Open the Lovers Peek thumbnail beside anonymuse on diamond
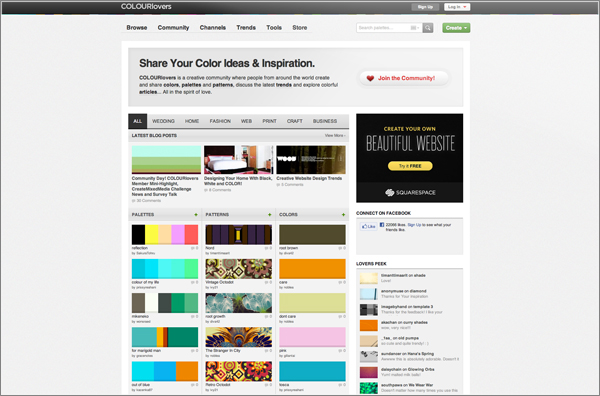The height and width of the screenshot is (396, 600). click(x=368, y=294)
